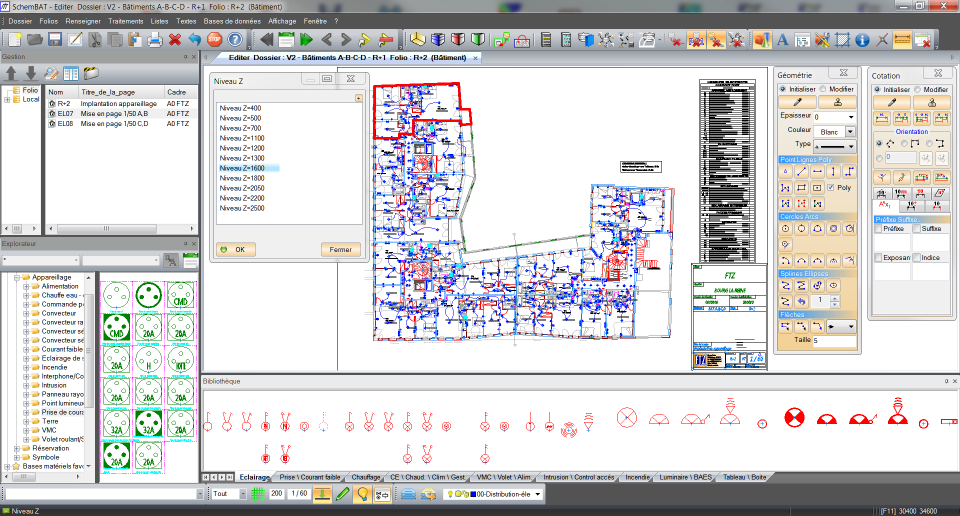Click the light bulb icon in bottom toolbar

click(363, 494)
